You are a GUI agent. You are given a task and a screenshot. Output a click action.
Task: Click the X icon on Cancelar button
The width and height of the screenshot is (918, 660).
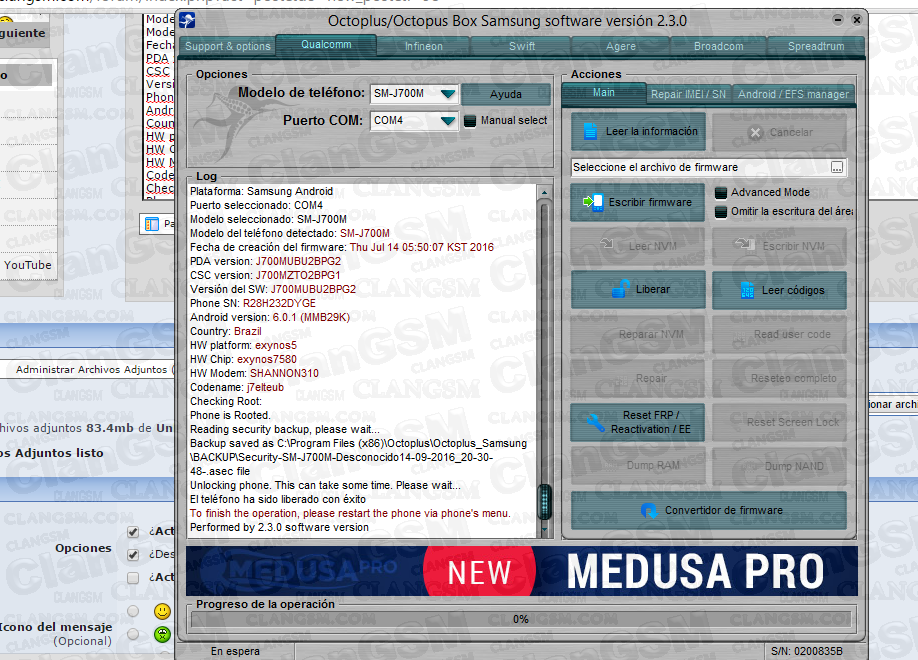coord(755,132)
